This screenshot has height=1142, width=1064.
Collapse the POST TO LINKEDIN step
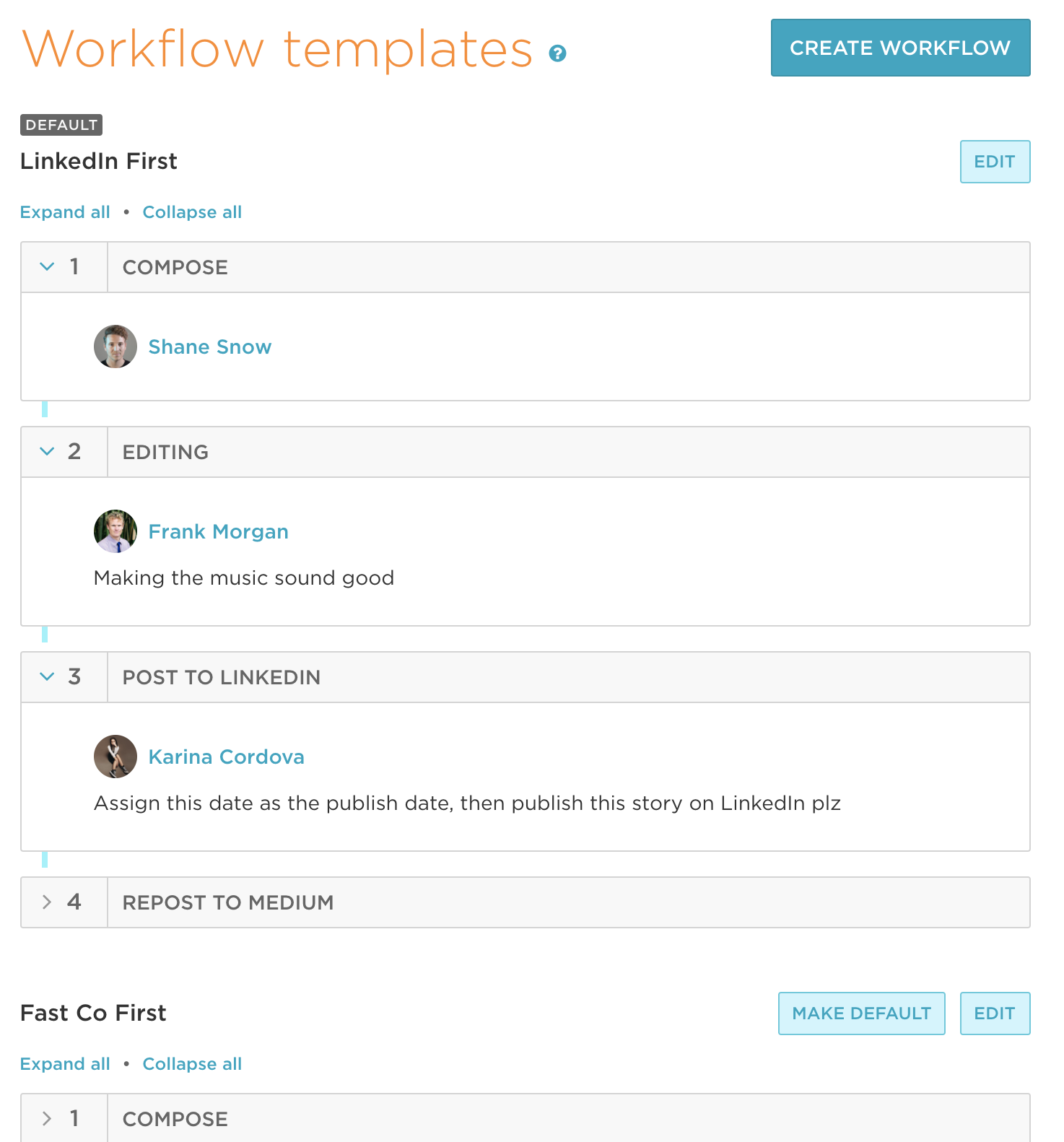click(x=47, y=676)
